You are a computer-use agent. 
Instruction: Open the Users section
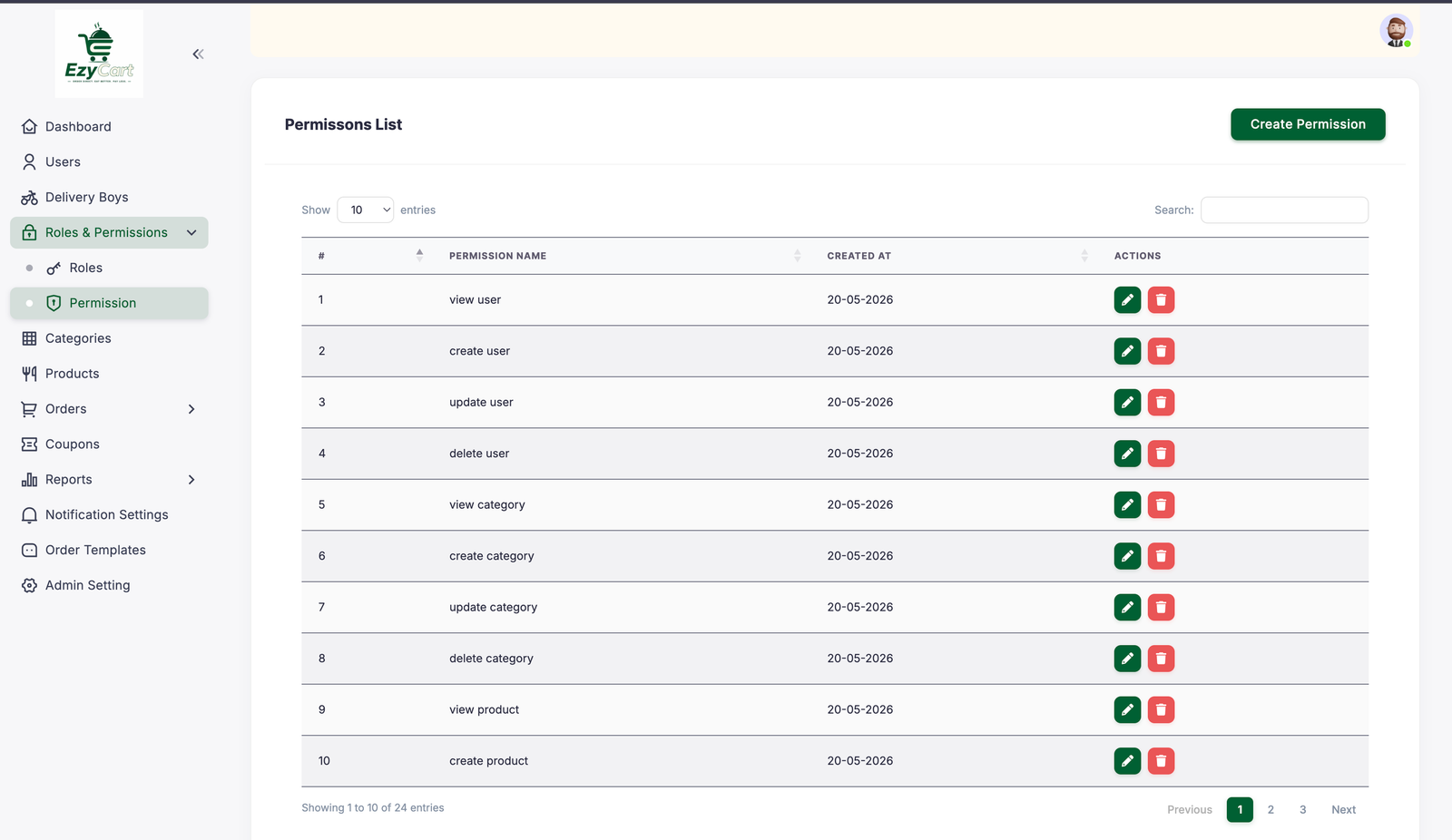pos(109,162)
